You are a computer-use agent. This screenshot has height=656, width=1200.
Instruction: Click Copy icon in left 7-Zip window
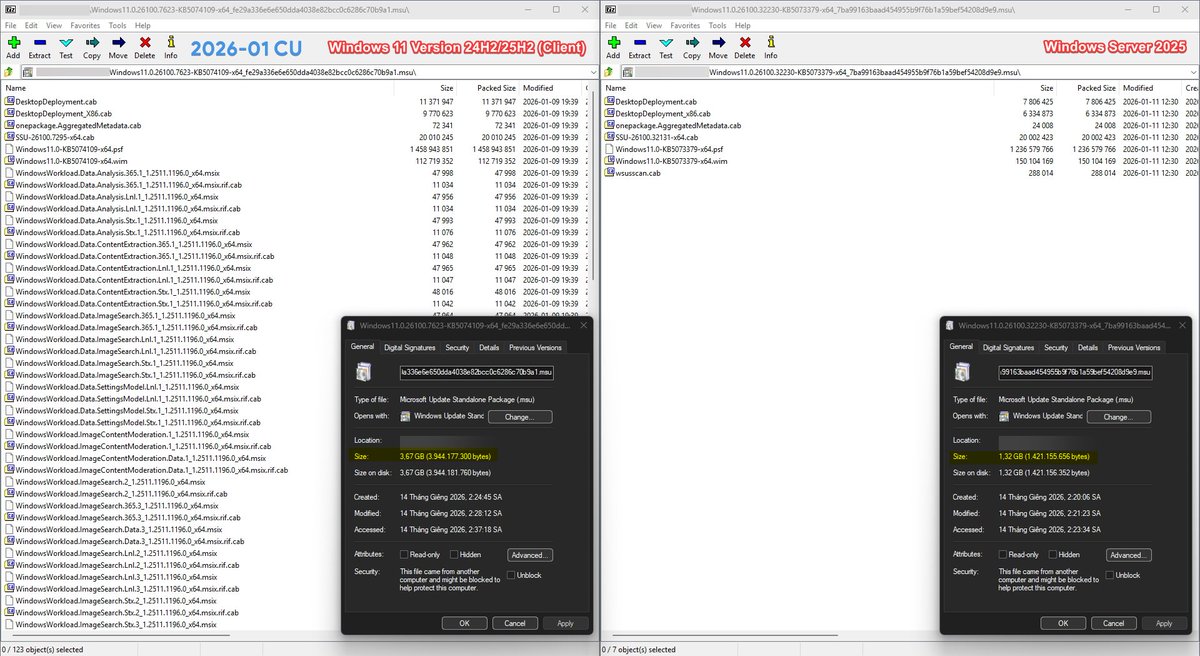tap(92, 43)
